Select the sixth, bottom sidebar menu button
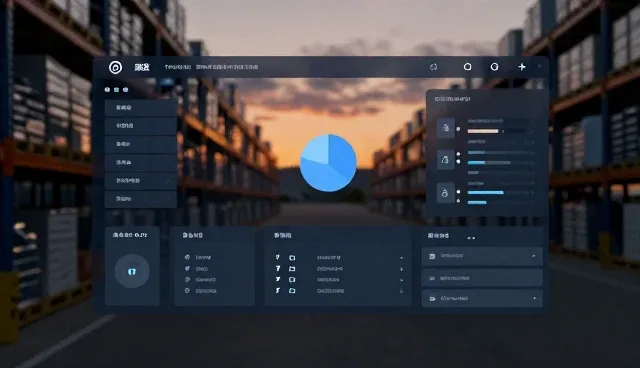Screen dimensions: 640x368 pyautogui.click(x=141, y=199)
